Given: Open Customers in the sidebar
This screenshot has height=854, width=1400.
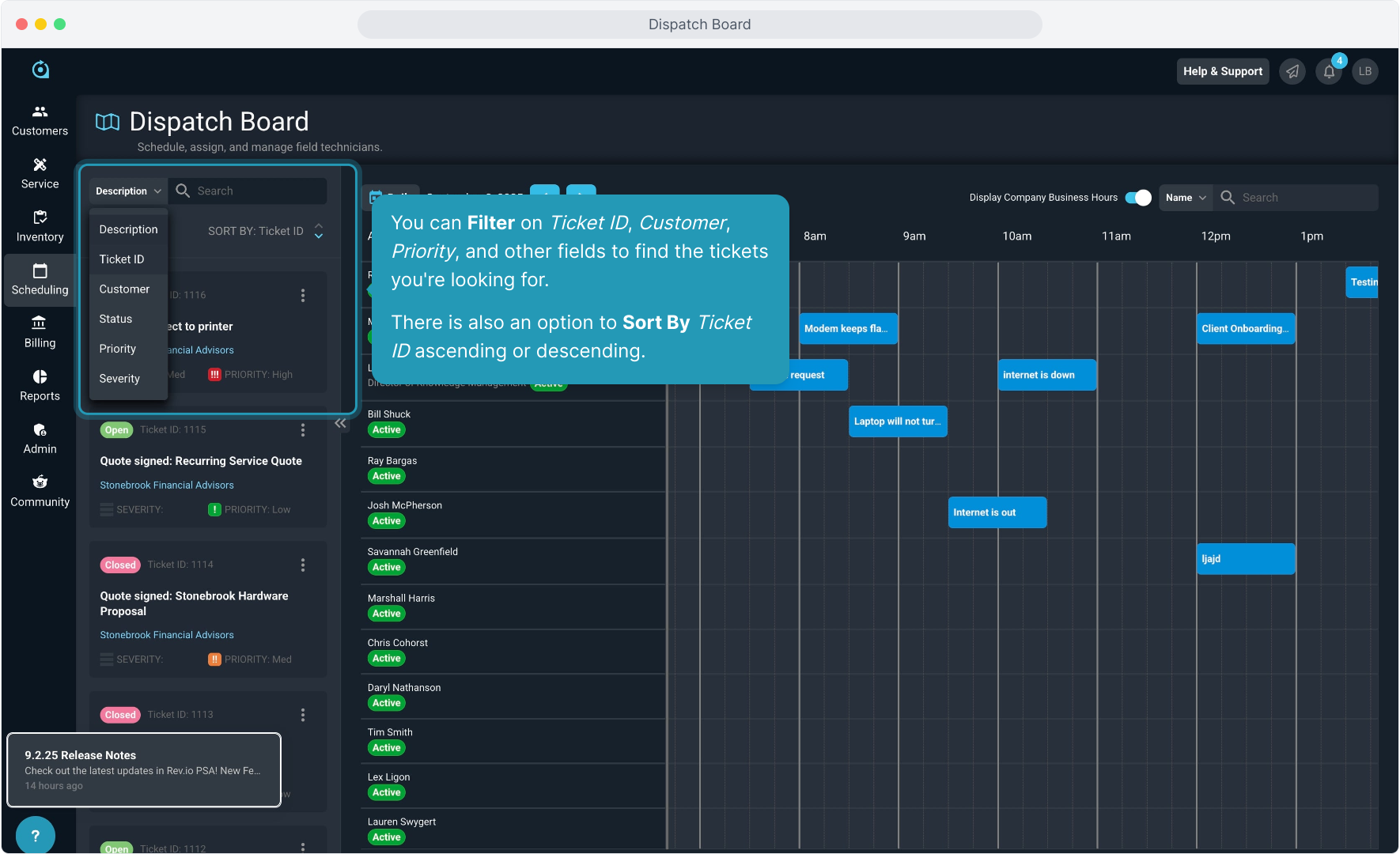Looking at the screenshot, I should click(x=40, y=120).
